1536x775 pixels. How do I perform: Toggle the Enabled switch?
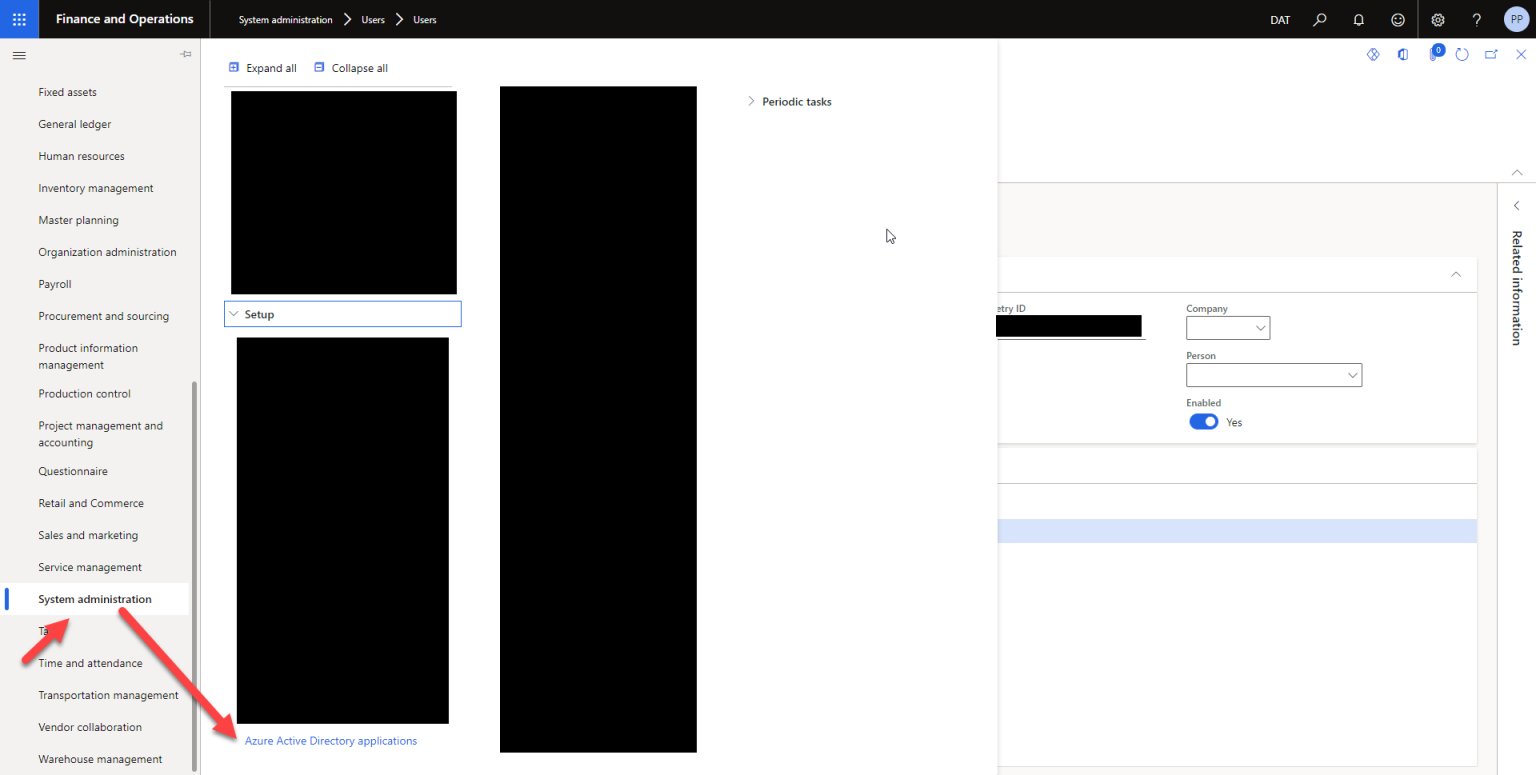coord(1203,422)
